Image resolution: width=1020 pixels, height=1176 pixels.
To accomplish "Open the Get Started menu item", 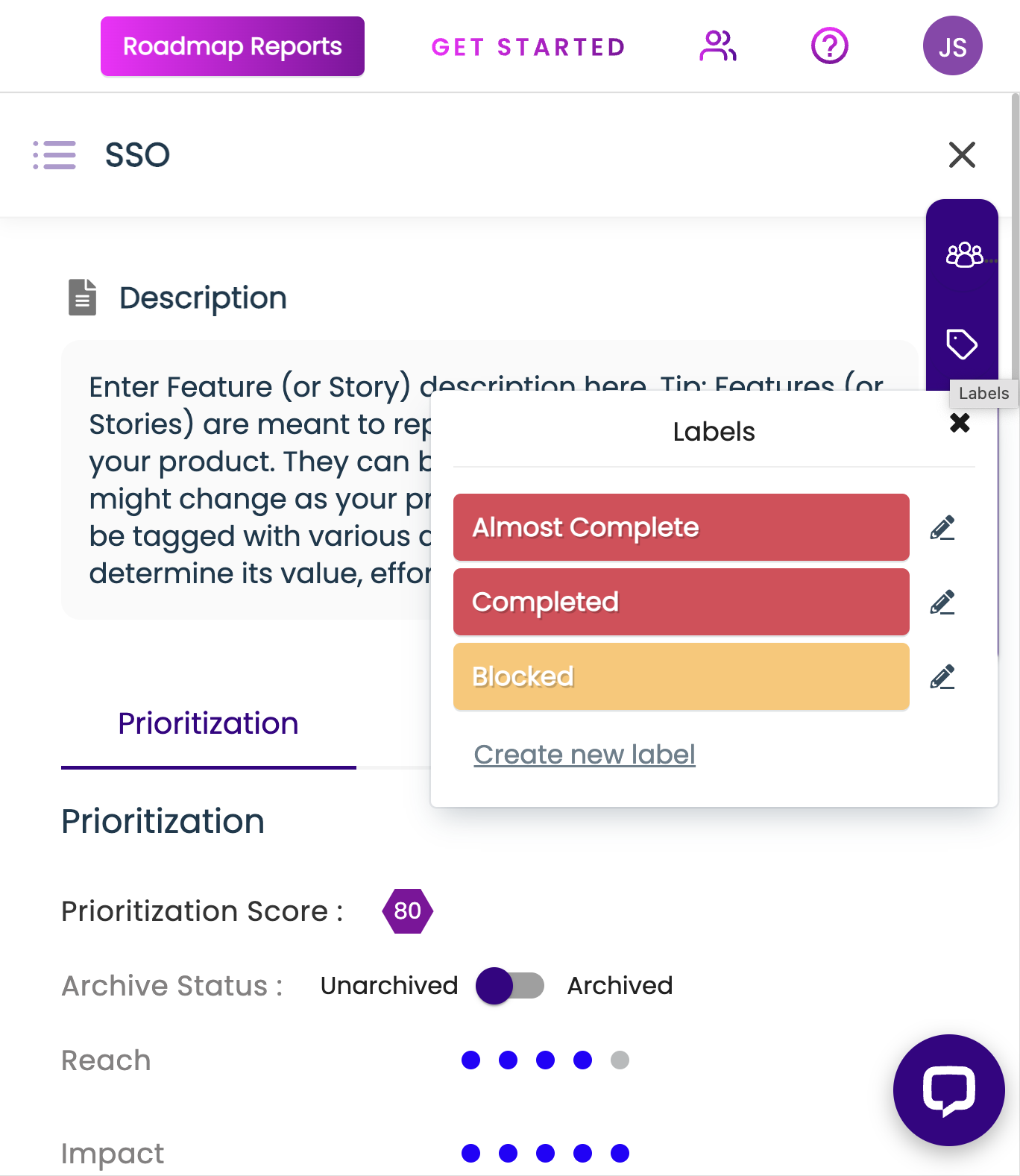I will click(x=528, y=47).
